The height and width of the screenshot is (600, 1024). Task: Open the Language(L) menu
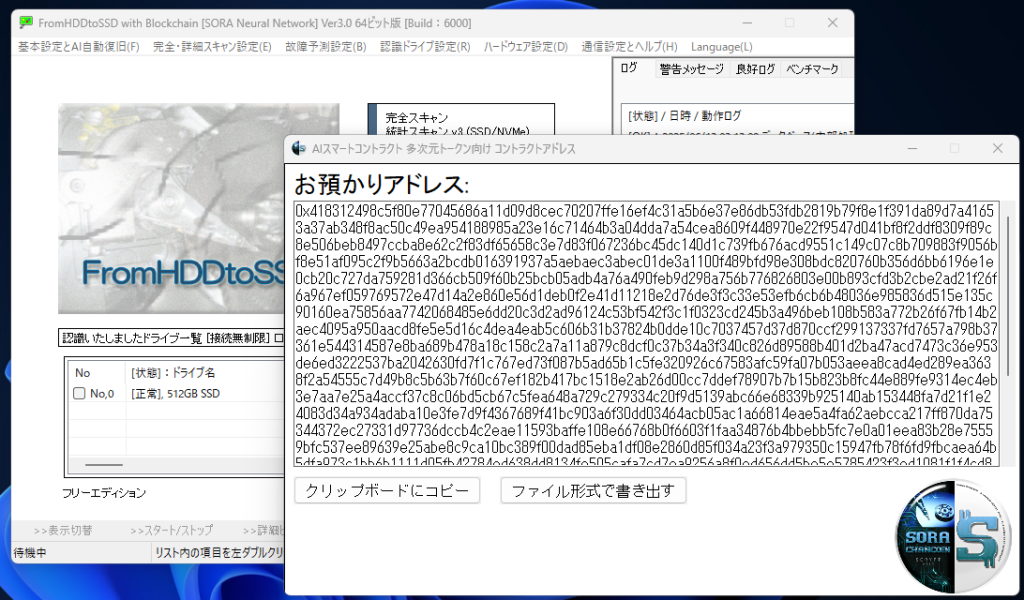[722, 47]
